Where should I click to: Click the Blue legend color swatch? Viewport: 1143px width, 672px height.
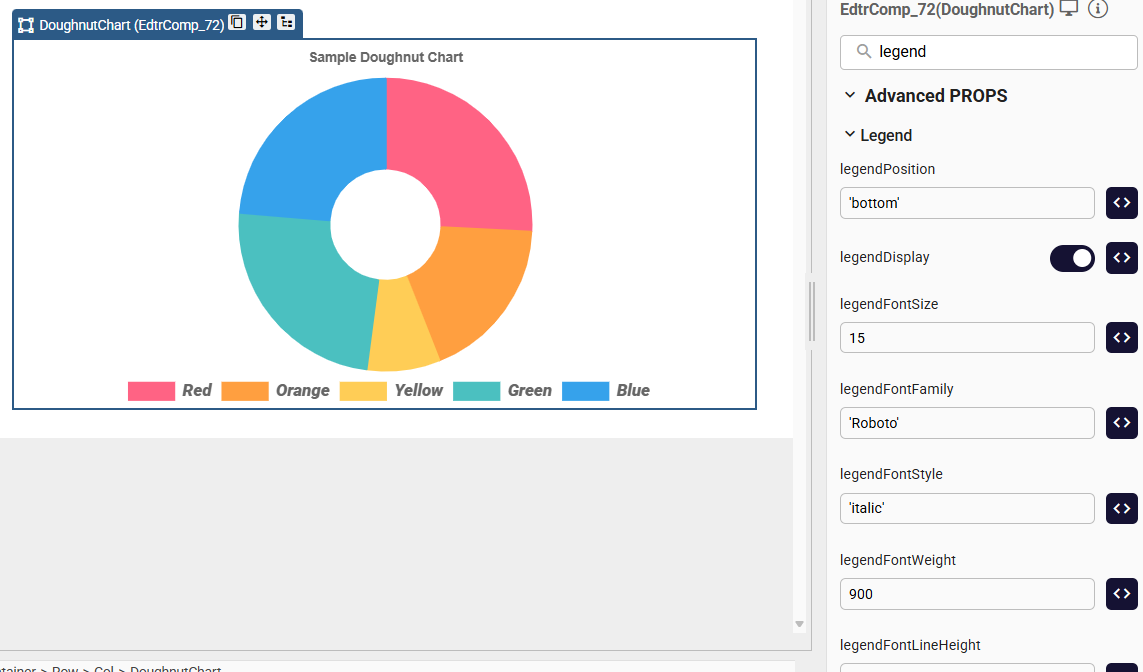click(585, 391)
